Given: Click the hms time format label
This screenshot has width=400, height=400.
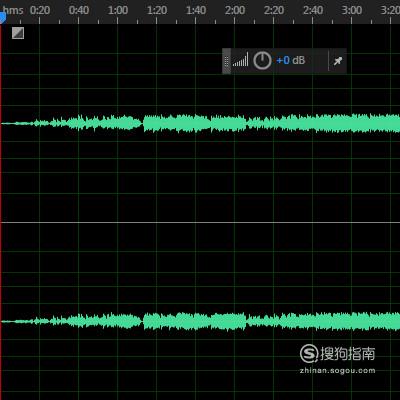Looking at the screenshot, I should pyautogui.click(x=13, y=10).
